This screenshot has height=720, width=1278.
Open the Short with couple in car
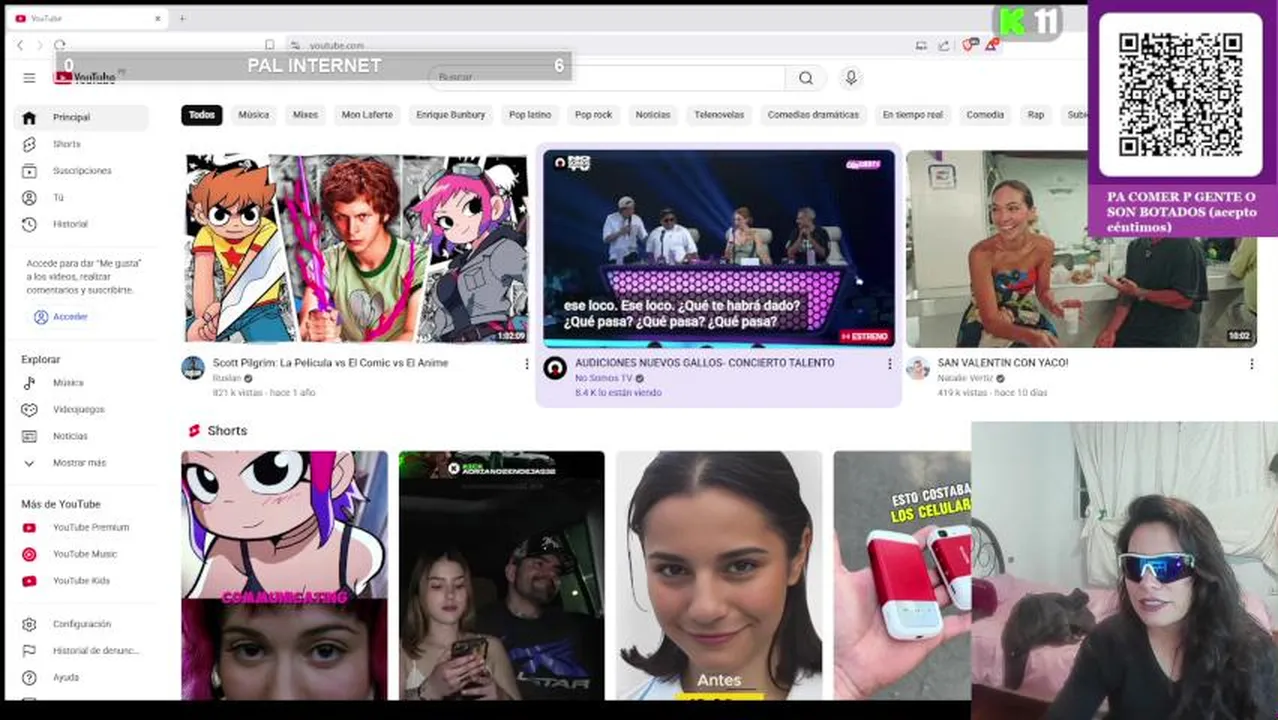(x=502, y=575)
